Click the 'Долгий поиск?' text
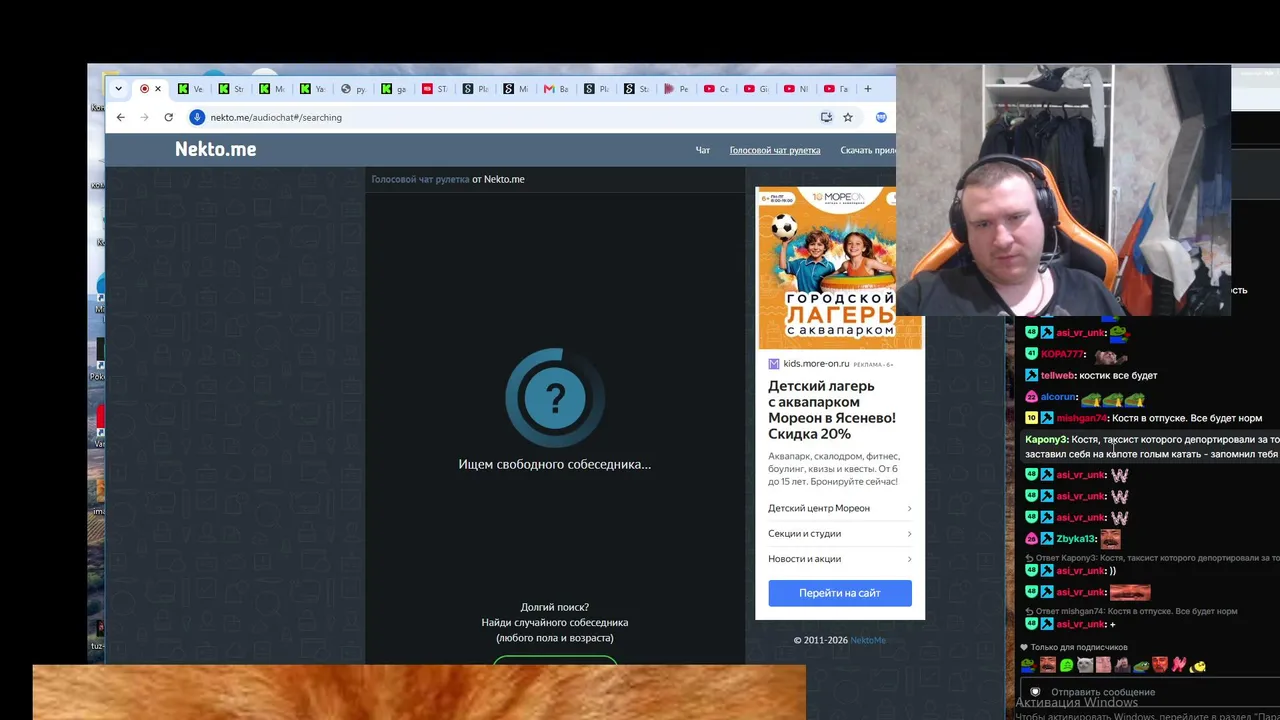This screenshot has height=720, width=1280. click(555, 607)
